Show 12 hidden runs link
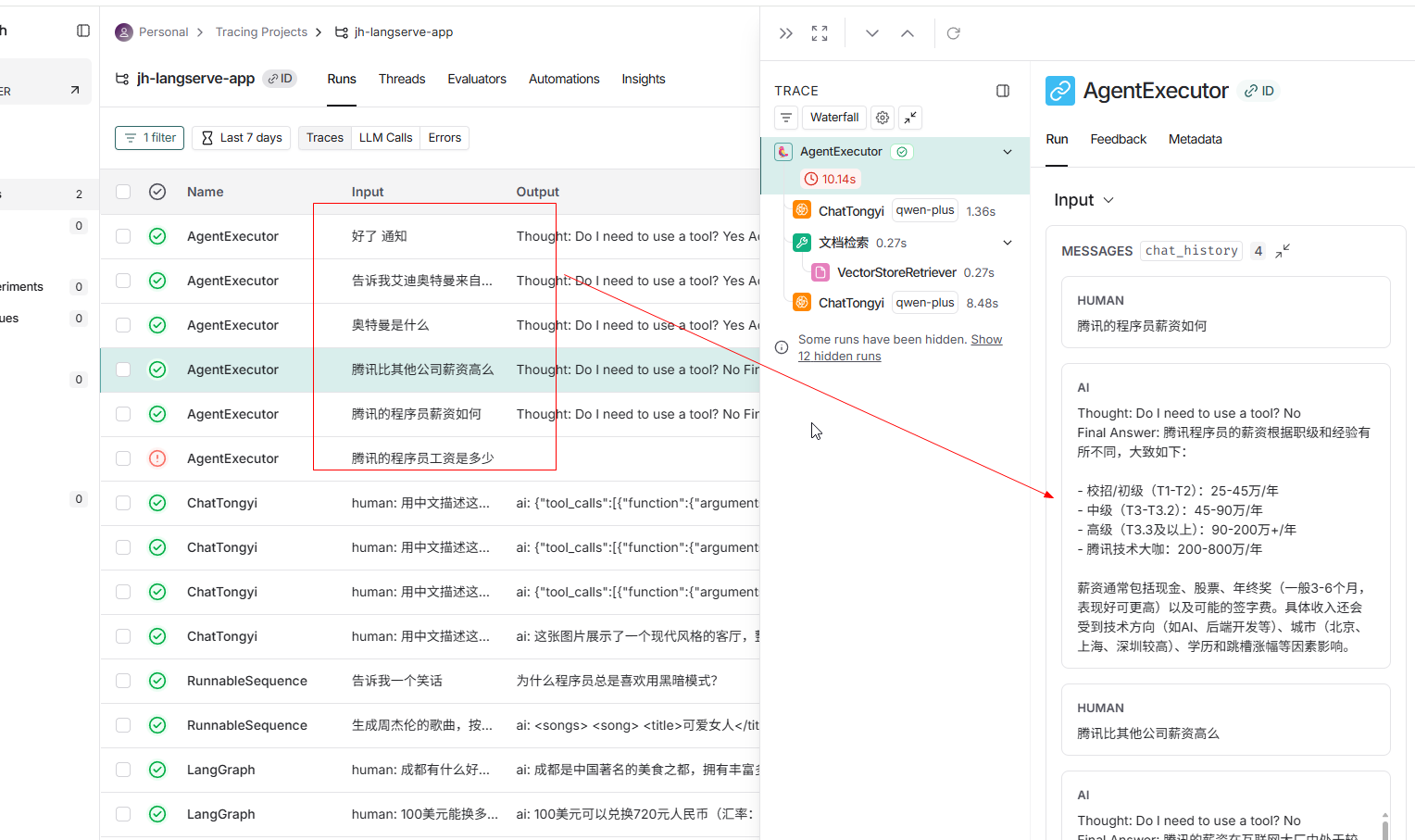This screenshot has width=1415, height=840. point(900,348)
